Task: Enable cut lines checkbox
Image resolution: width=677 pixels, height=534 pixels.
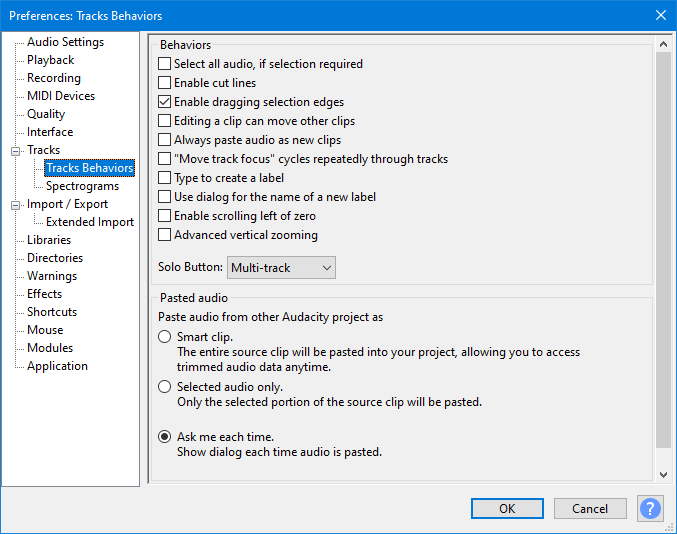Action: click(165, 82)
